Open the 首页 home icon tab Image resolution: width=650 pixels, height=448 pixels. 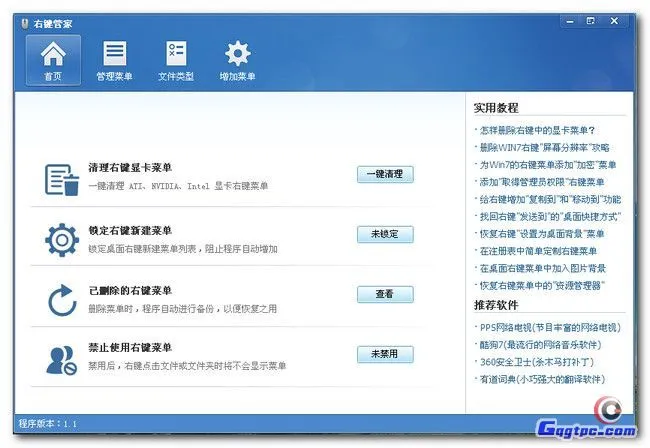tap(53, 60)
